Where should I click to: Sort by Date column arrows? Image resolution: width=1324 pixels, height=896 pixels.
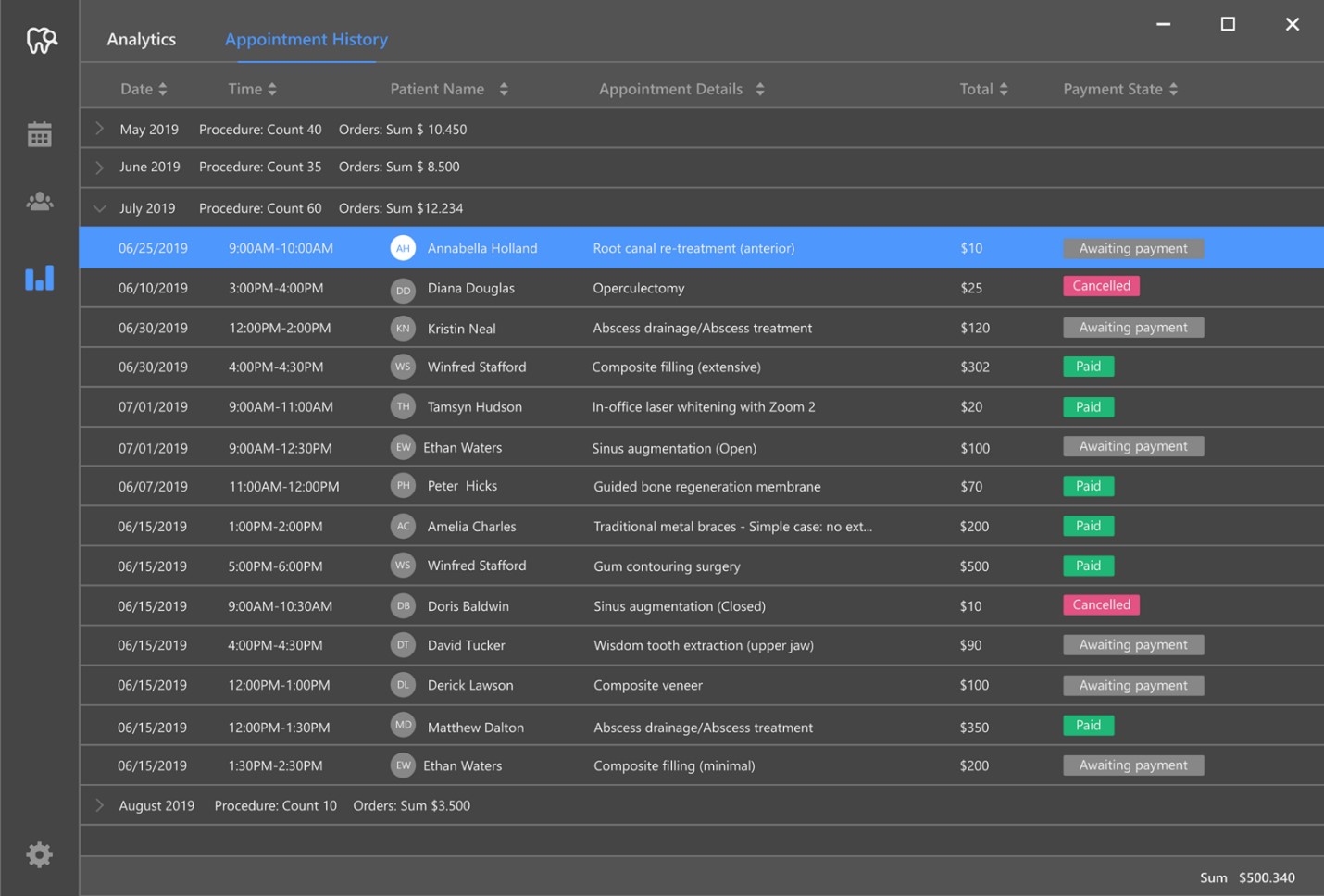(163, 90)
